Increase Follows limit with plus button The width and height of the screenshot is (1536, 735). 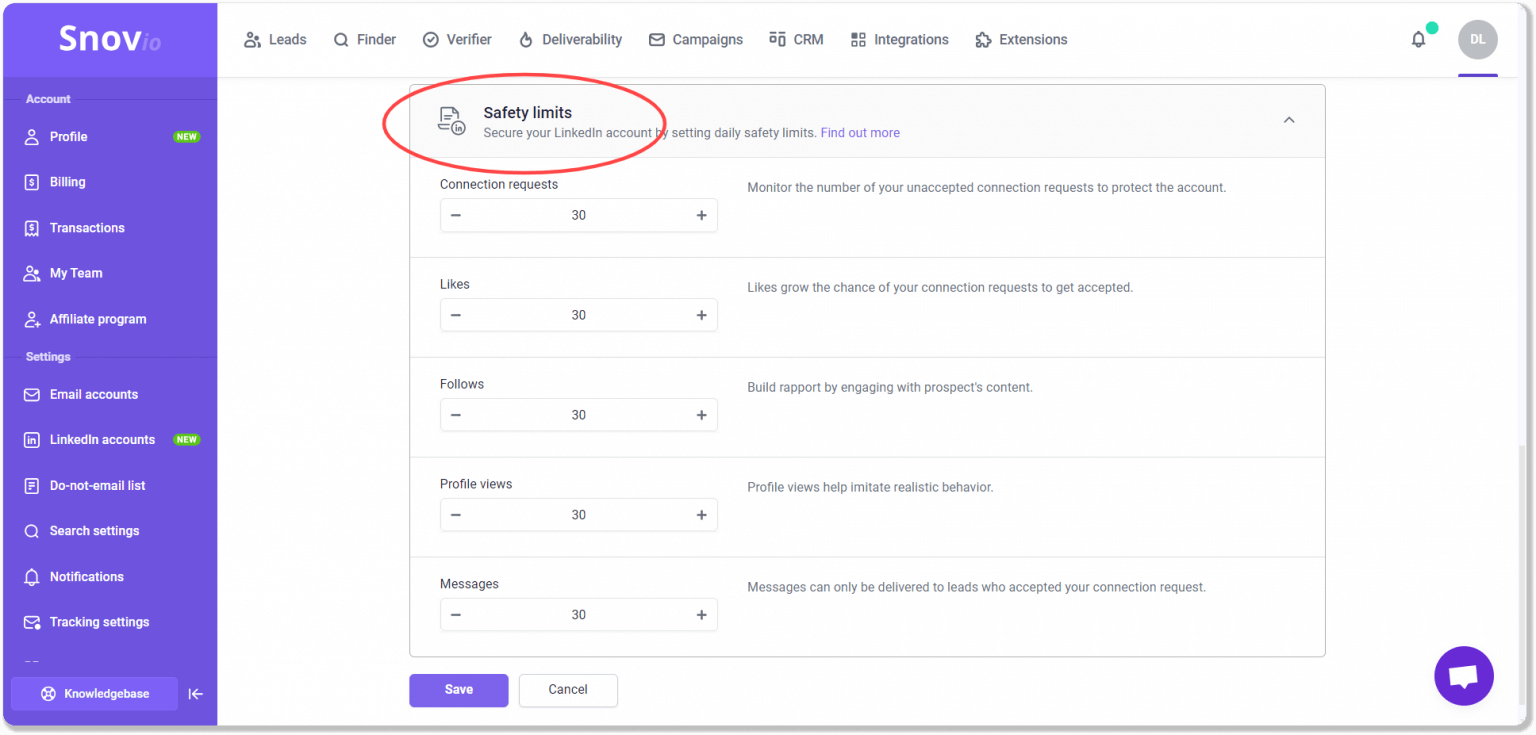click(x=701, y=416)
